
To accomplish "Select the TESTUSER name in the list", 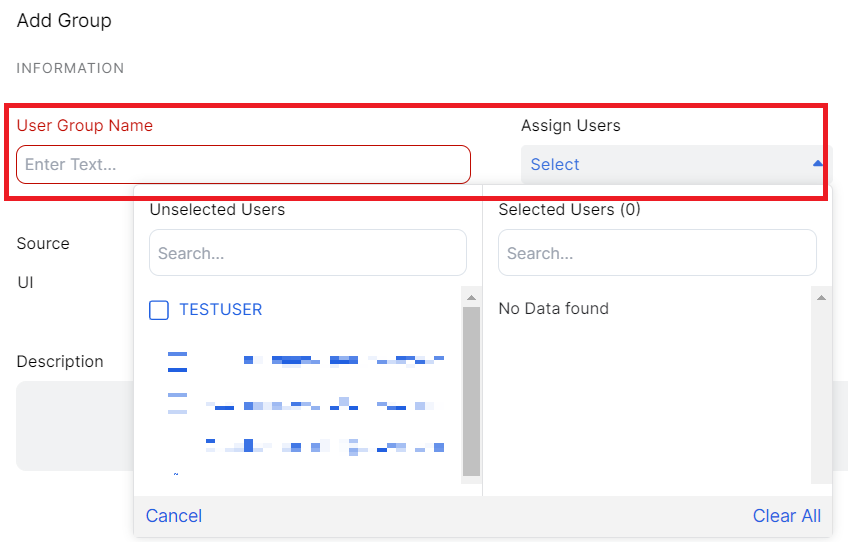I will point(221,310).
